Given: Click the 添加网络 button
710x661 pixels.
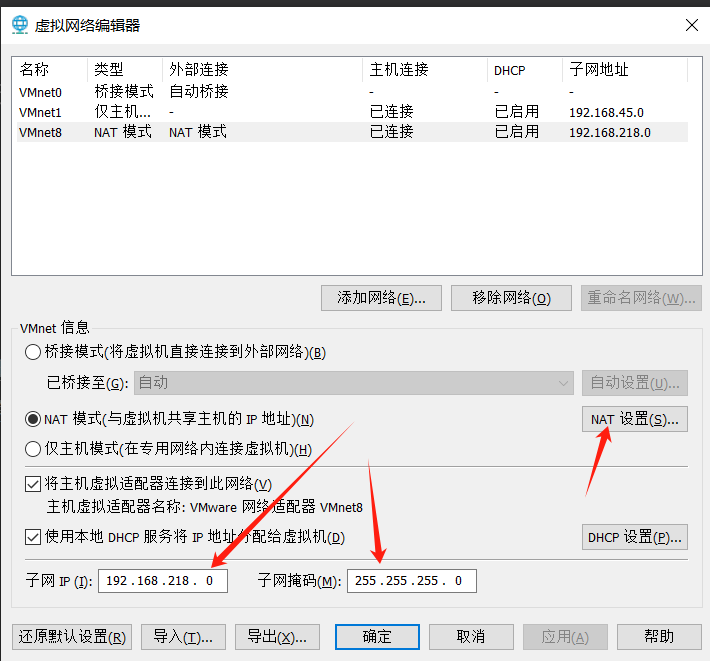Looking at the screenshot, I should (x=381, y=298).
